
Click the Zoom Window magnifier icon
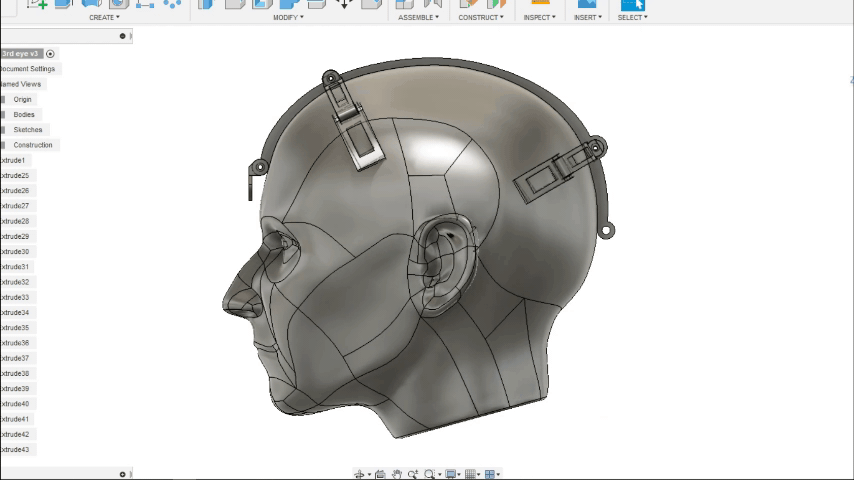429,474
